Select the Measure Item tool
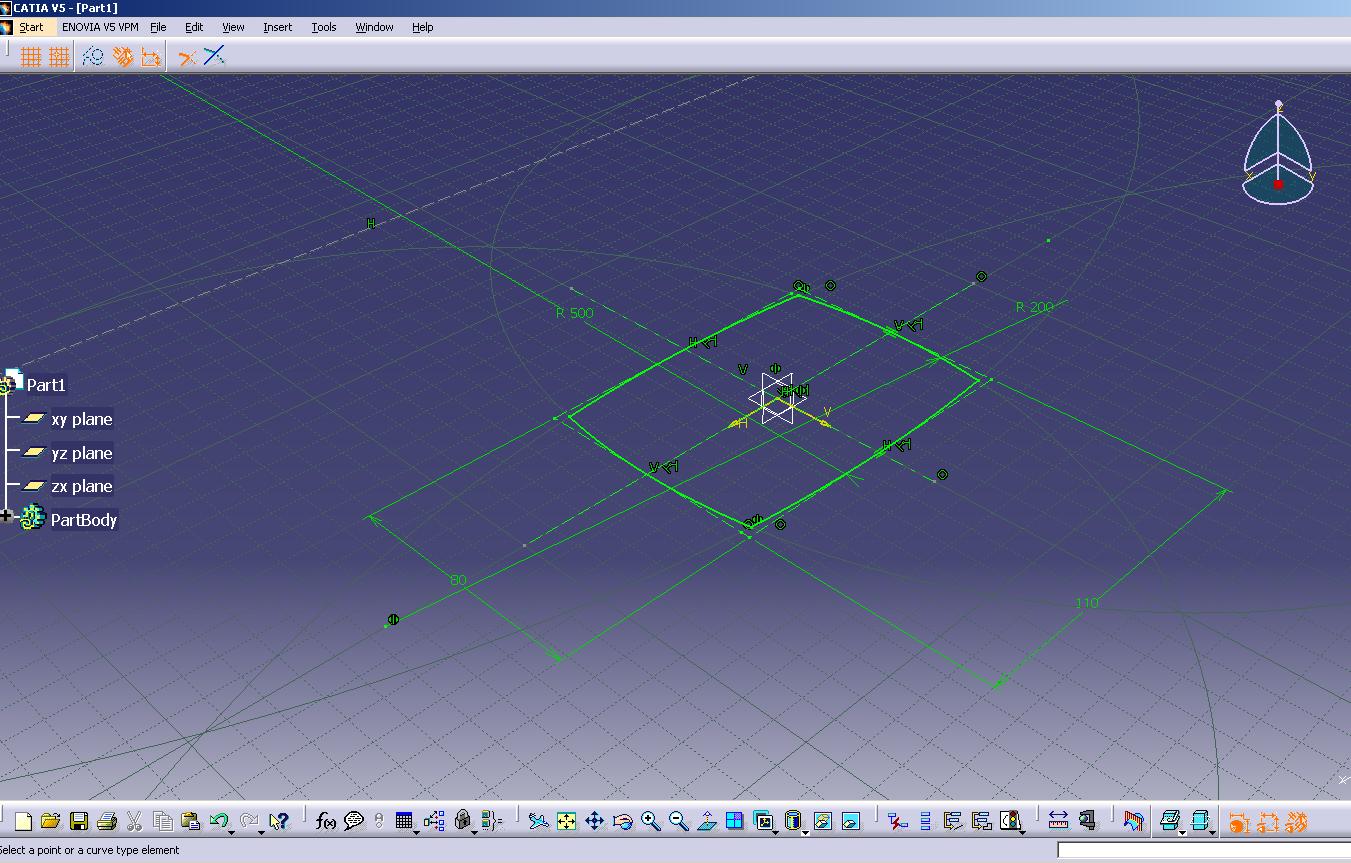The height and width of the screenshot is (863, 1351). pyautogui.click(x=1087, y=821)
